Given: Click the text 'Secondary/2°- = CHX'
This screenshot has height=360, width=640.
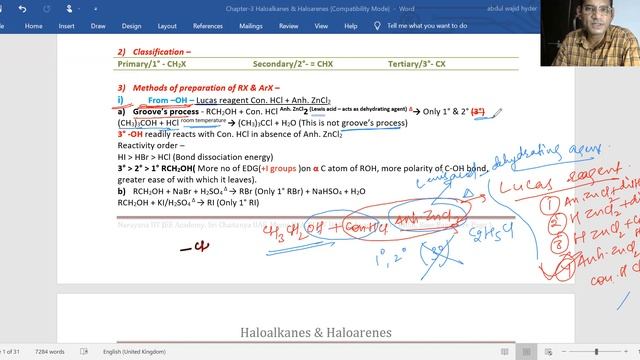Looking at the screenshot, I should tap(293, 64).
